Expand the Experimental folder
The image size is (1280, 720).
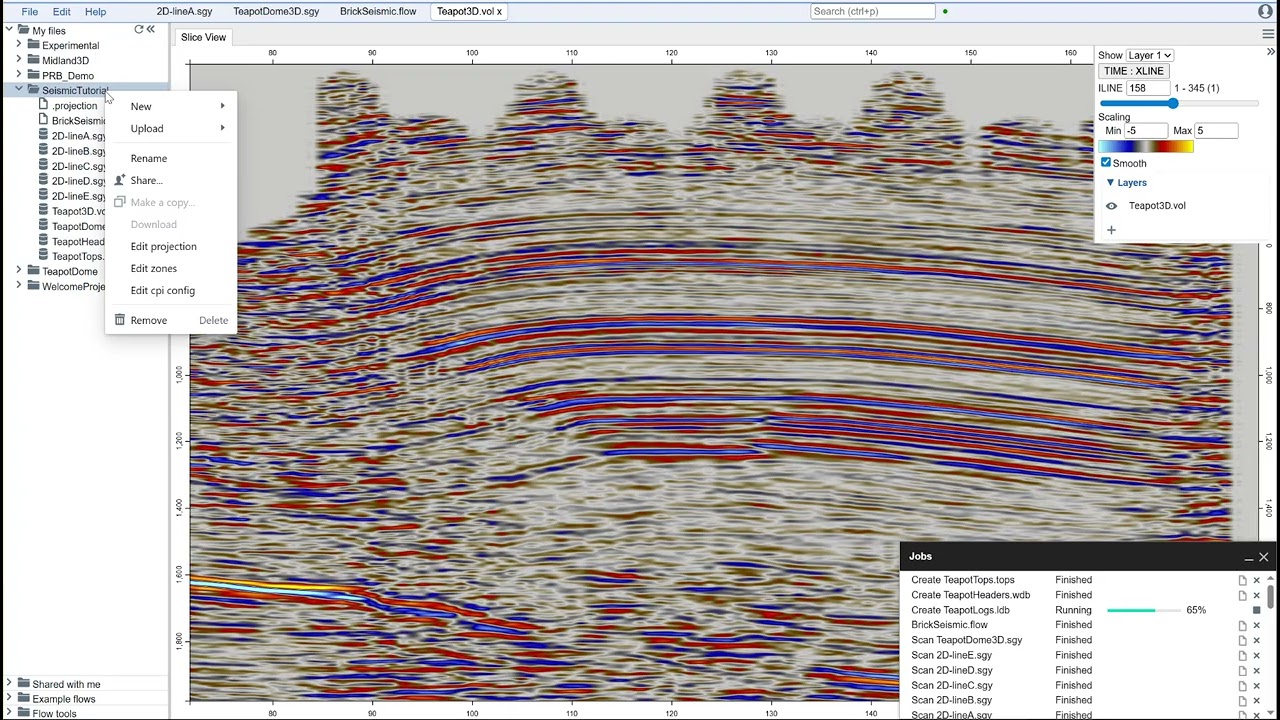(x=19, y=45)
